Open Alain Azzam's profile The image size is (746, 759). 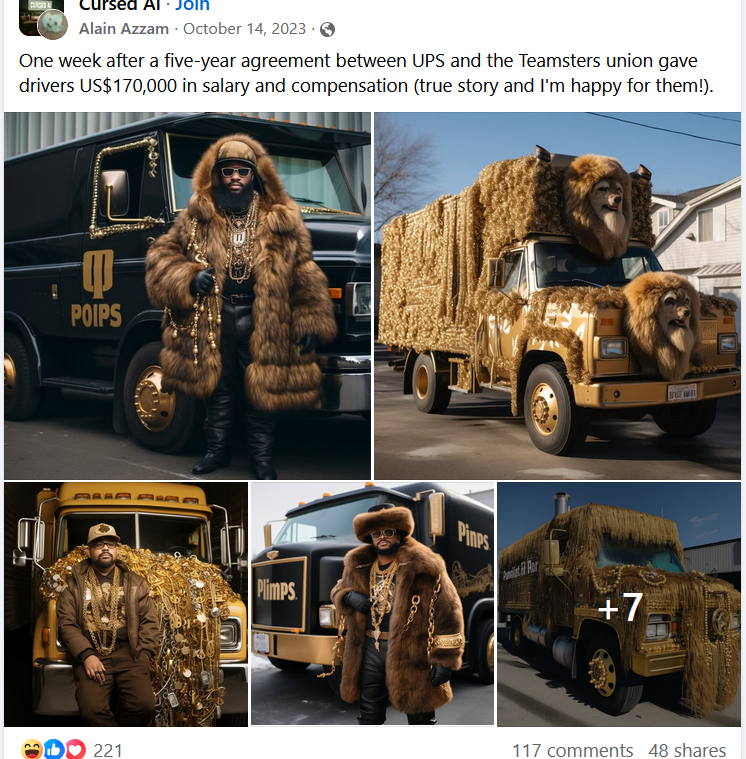[x=124, y=29]
